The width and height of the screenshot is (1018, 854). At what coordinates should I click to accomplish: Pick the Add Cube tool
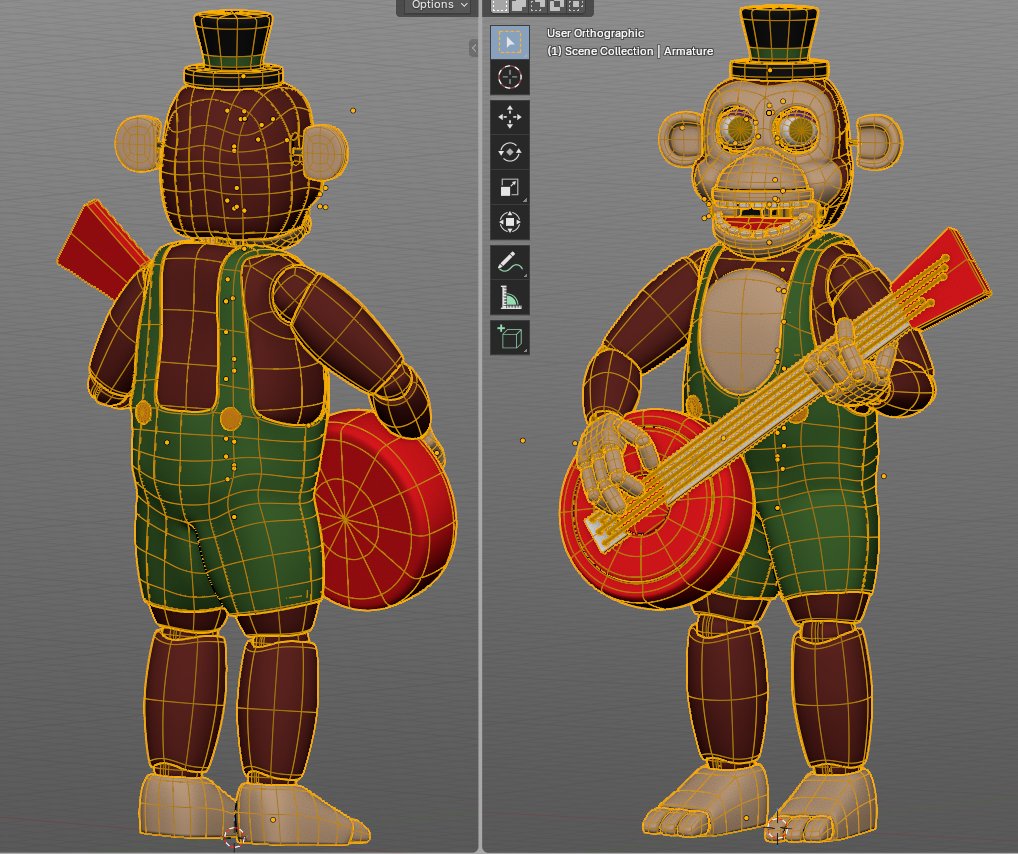(510, 337)
